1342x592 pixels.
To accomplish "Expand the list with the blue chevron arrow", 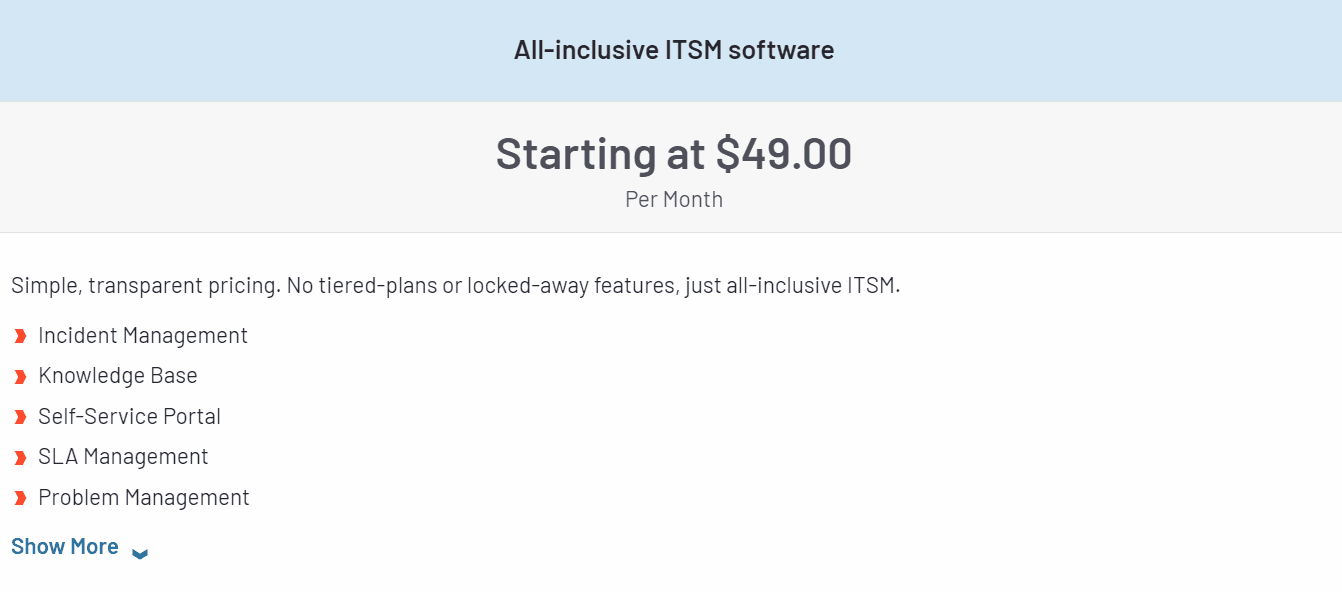I will point(140,553).
